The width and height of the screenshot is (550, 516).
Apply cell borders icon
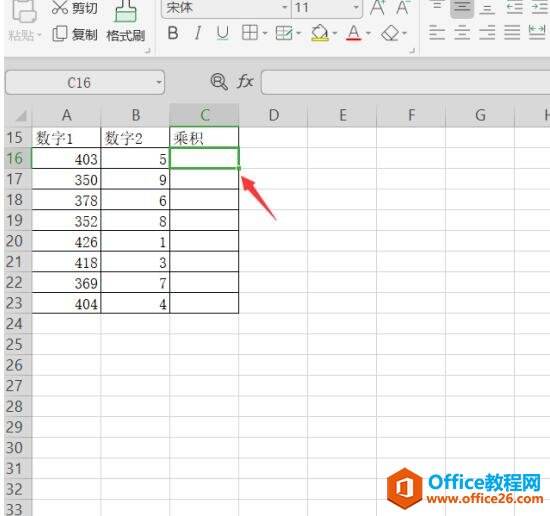click(x=250, y=33)
